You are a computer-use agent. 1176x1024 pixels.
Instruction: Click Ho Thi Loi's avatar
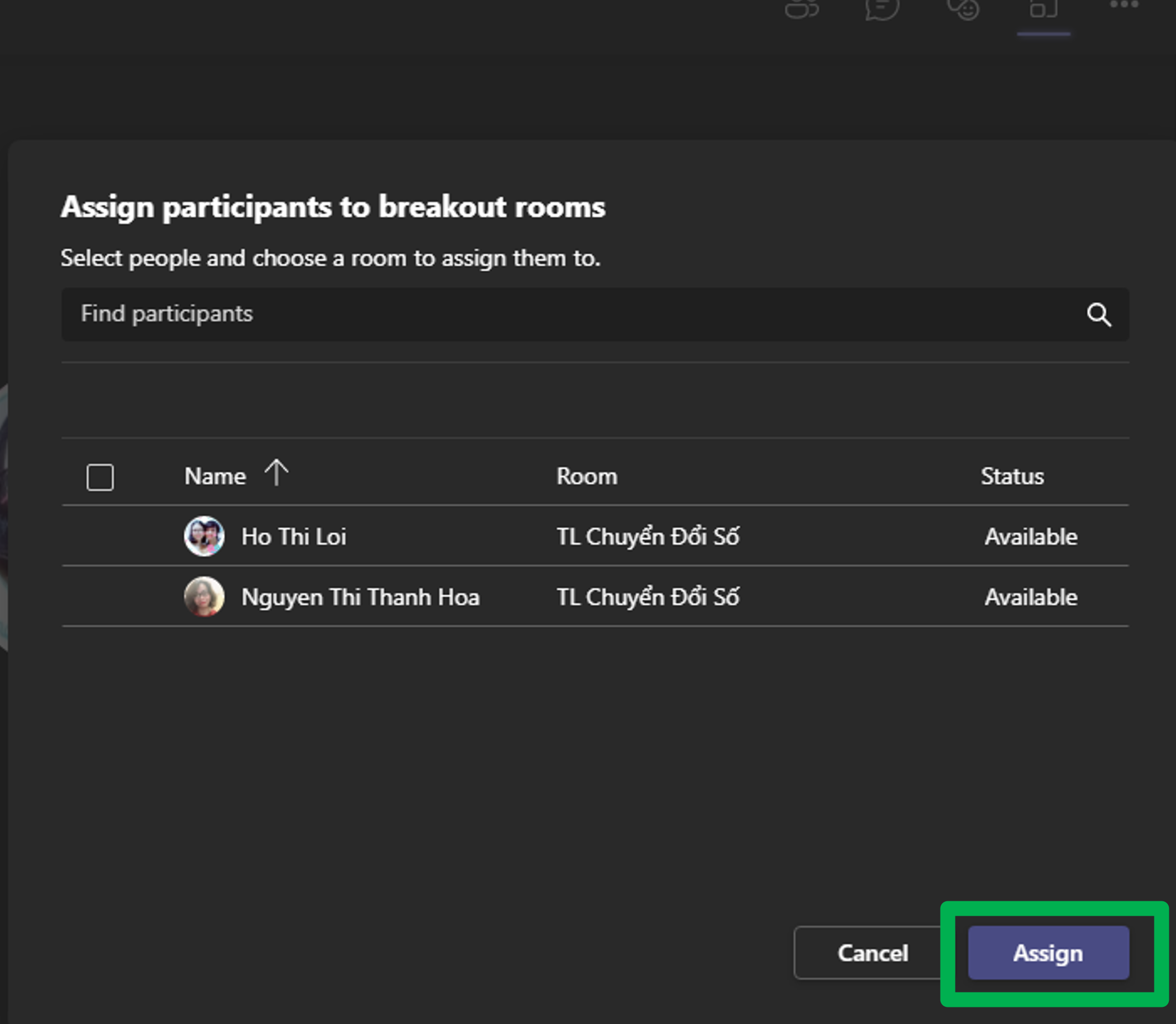tap(204, 536)
